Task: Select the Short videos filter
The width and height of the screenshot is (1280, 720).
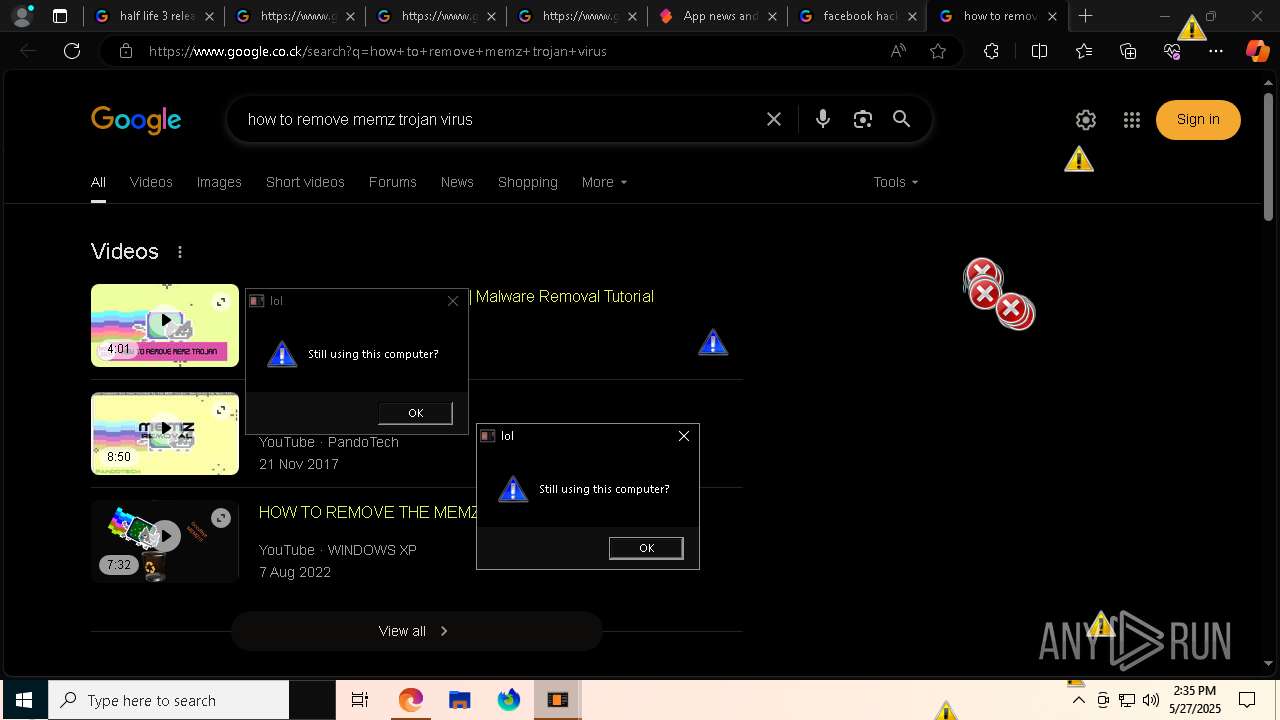Action: point(305,182)
